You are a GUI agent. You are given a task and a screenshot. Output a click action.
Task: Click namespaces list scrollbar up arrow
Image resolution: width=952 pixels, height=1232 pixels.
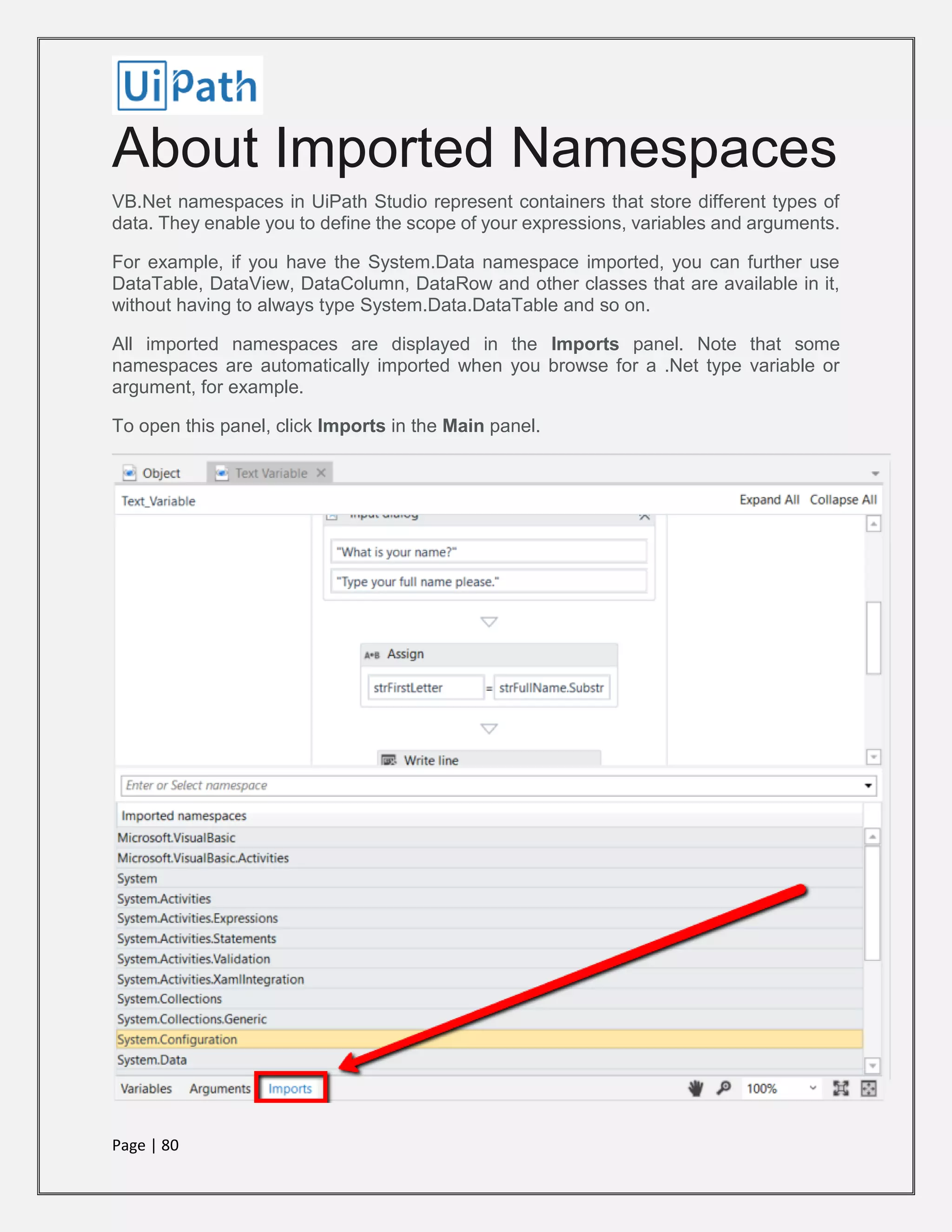(873, 836)
